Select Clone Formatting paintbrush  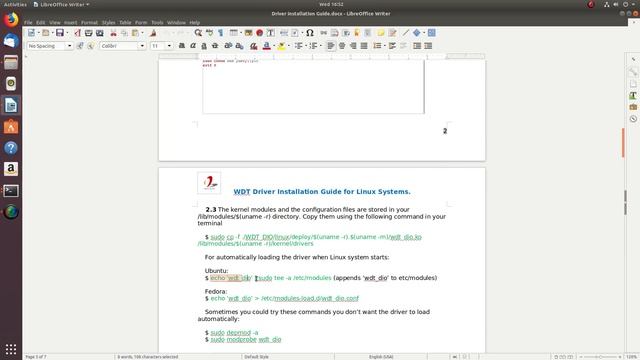tap(153, 33)
